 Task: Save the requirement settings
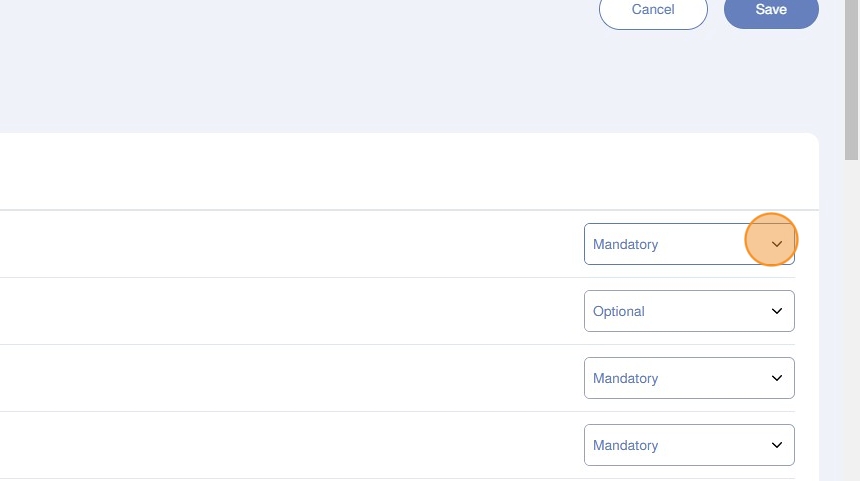[x=771, y=10]
